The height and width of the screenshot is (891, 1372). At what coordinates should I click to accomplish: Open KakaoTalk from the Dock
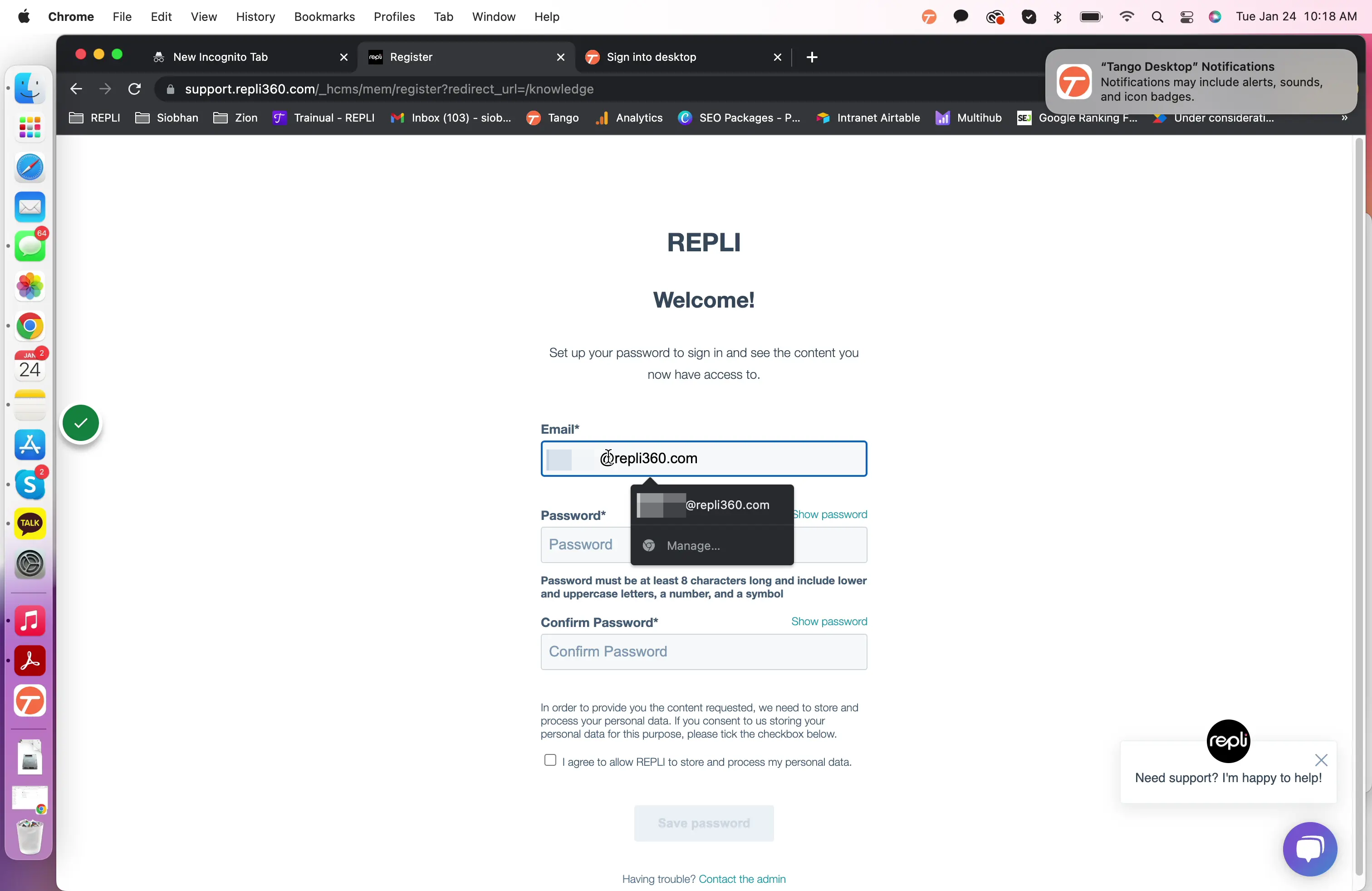tap(30, 524)
